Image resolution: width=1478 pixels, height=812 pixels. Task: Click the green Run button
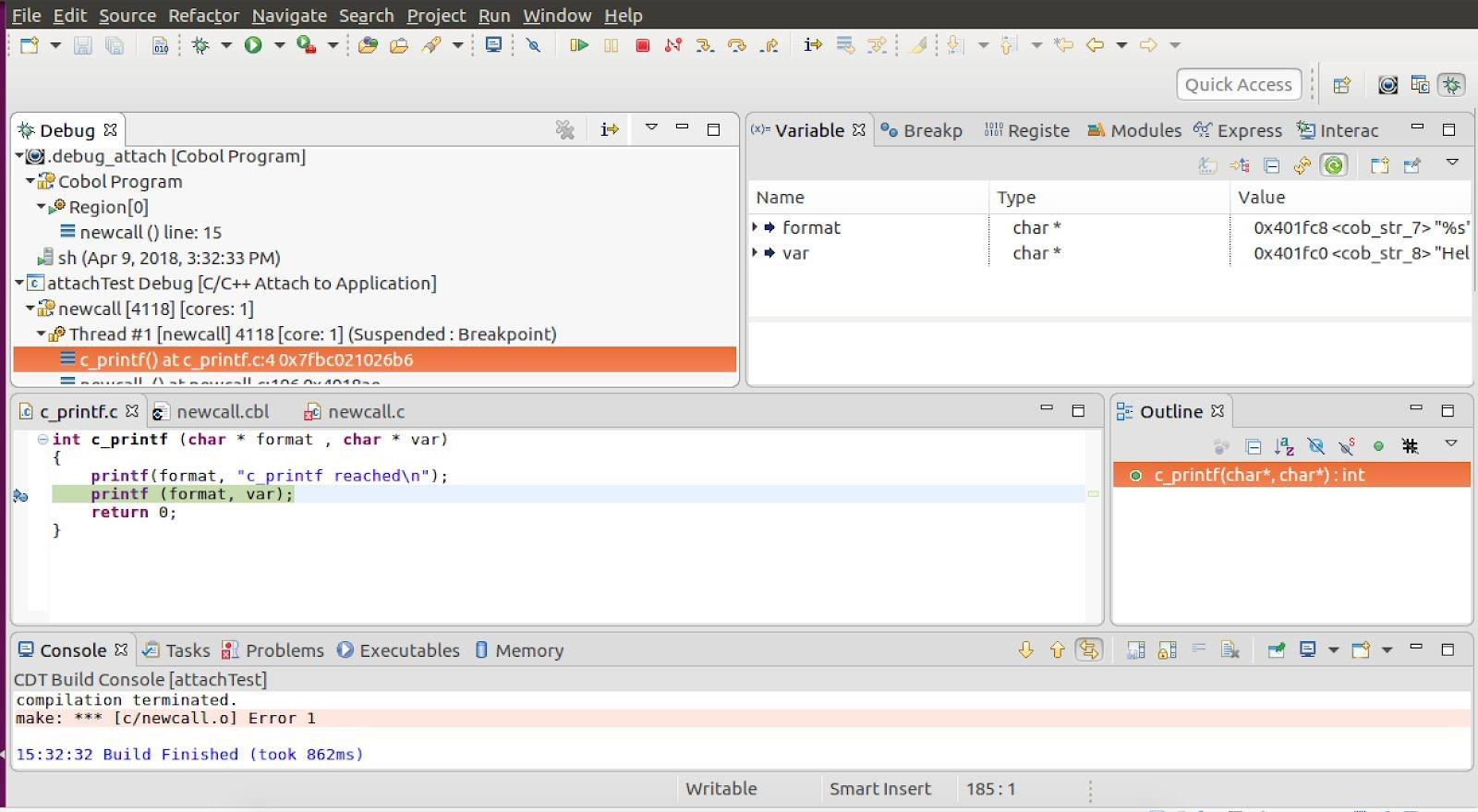point(253,45)
